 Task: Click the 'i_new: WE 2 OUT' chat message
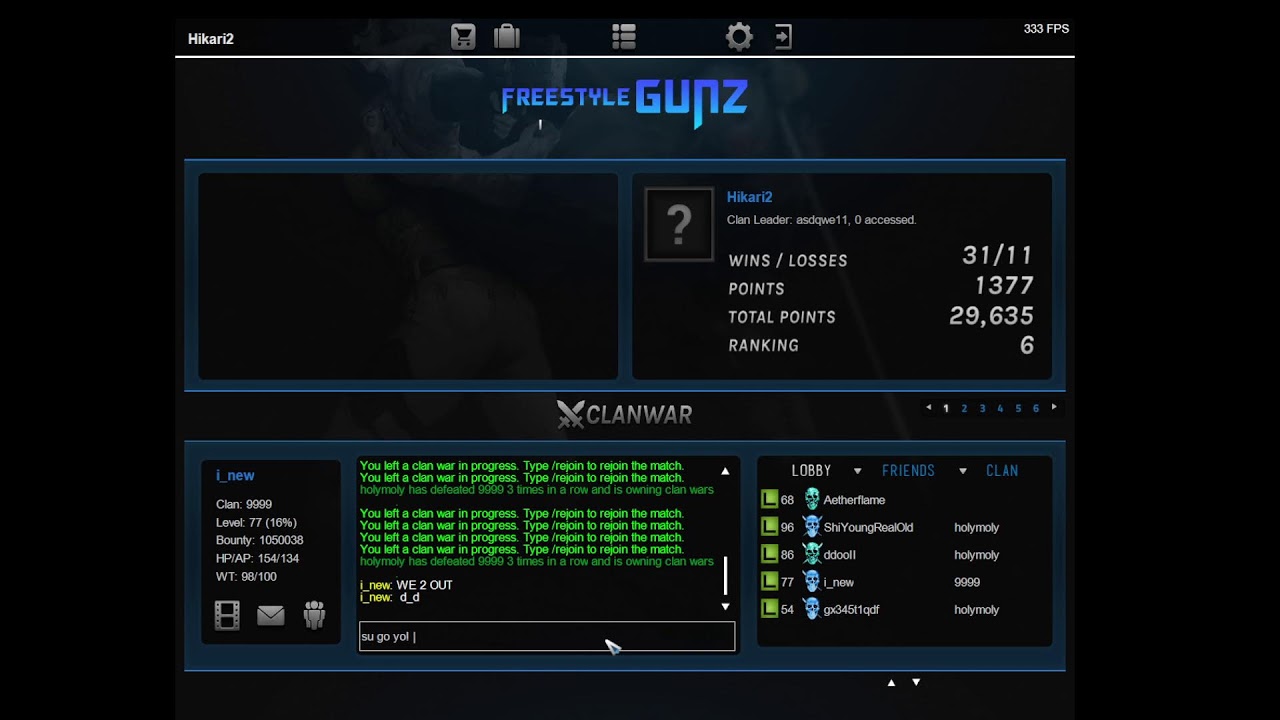(406, 585)
